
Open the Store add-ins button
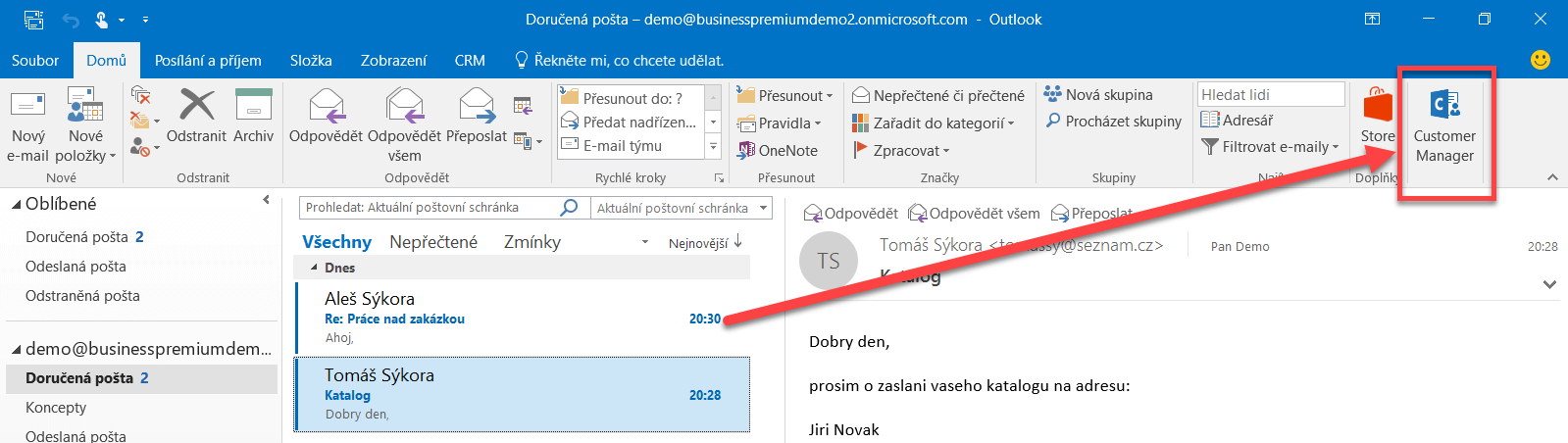[x=1377, y=116]
